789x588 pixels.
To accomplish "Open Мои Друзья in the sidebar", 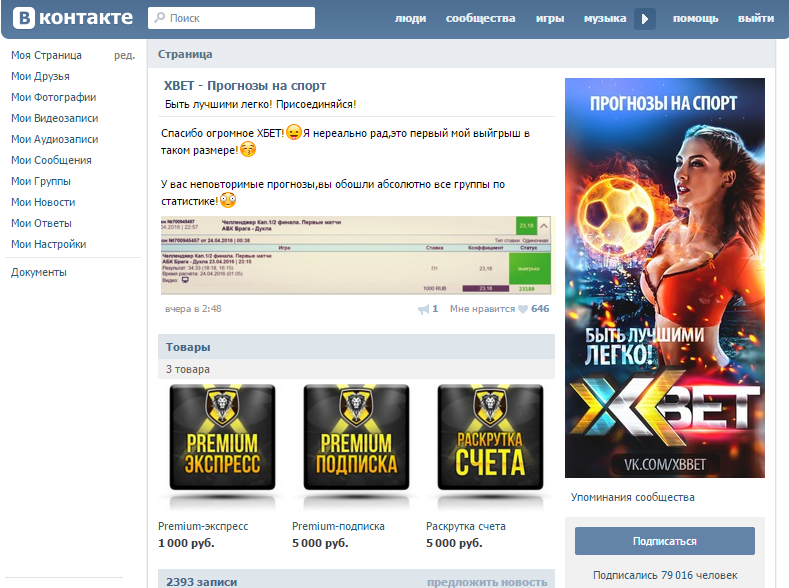I will tap(40, 76).
